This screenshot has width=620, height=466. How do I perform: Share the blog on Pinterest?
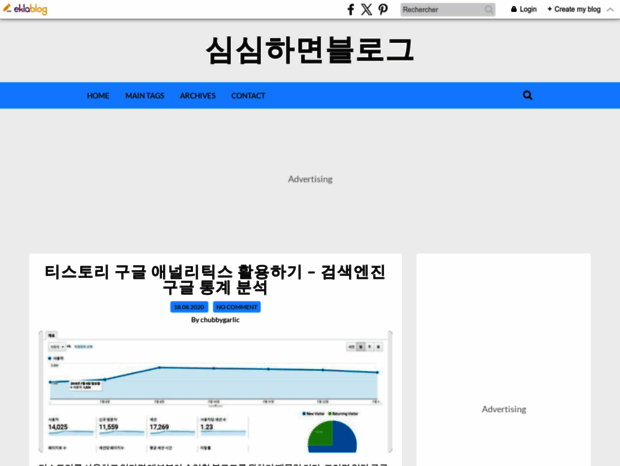point(383,9)
